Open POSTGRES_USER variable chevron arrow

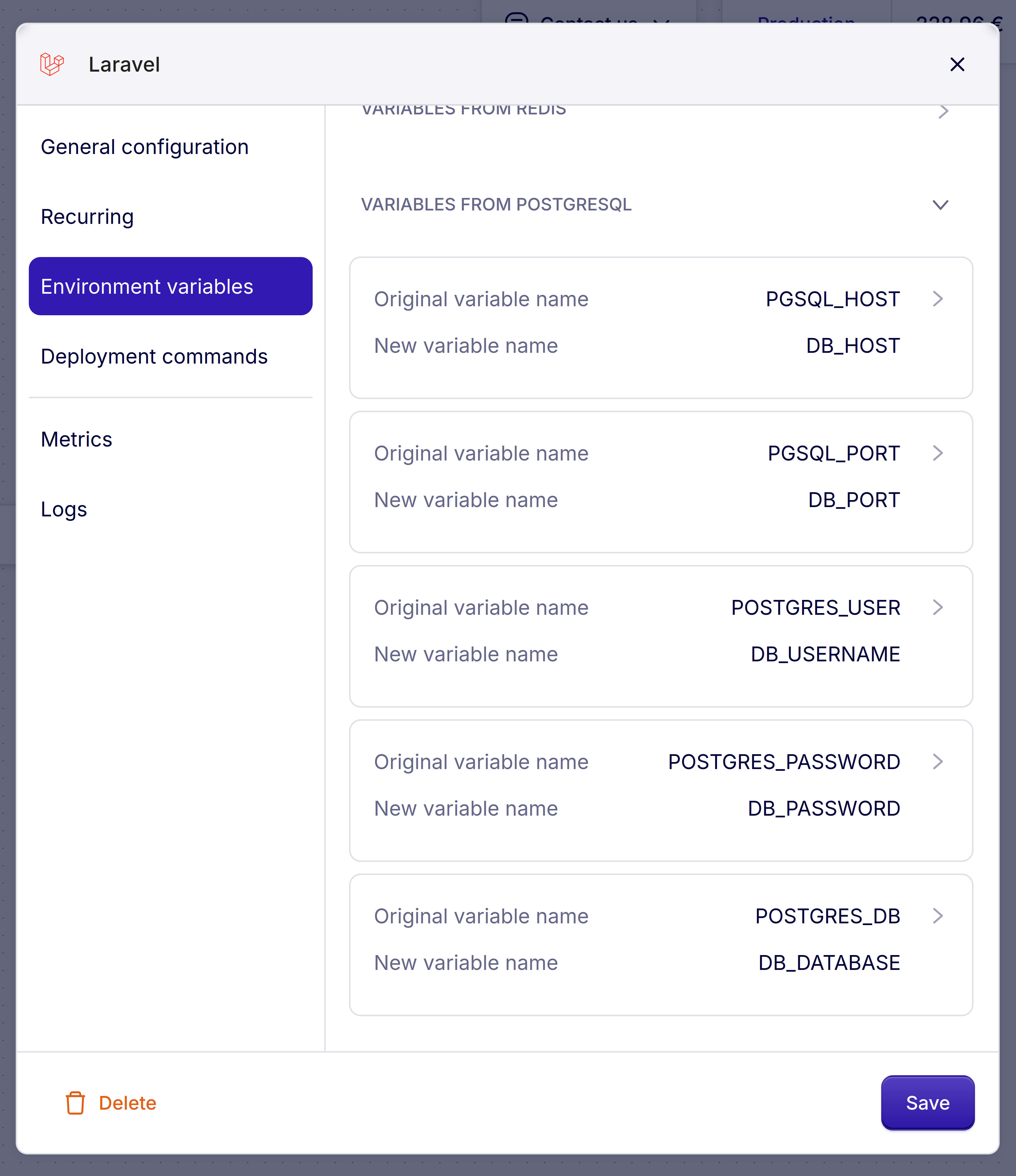938,608
